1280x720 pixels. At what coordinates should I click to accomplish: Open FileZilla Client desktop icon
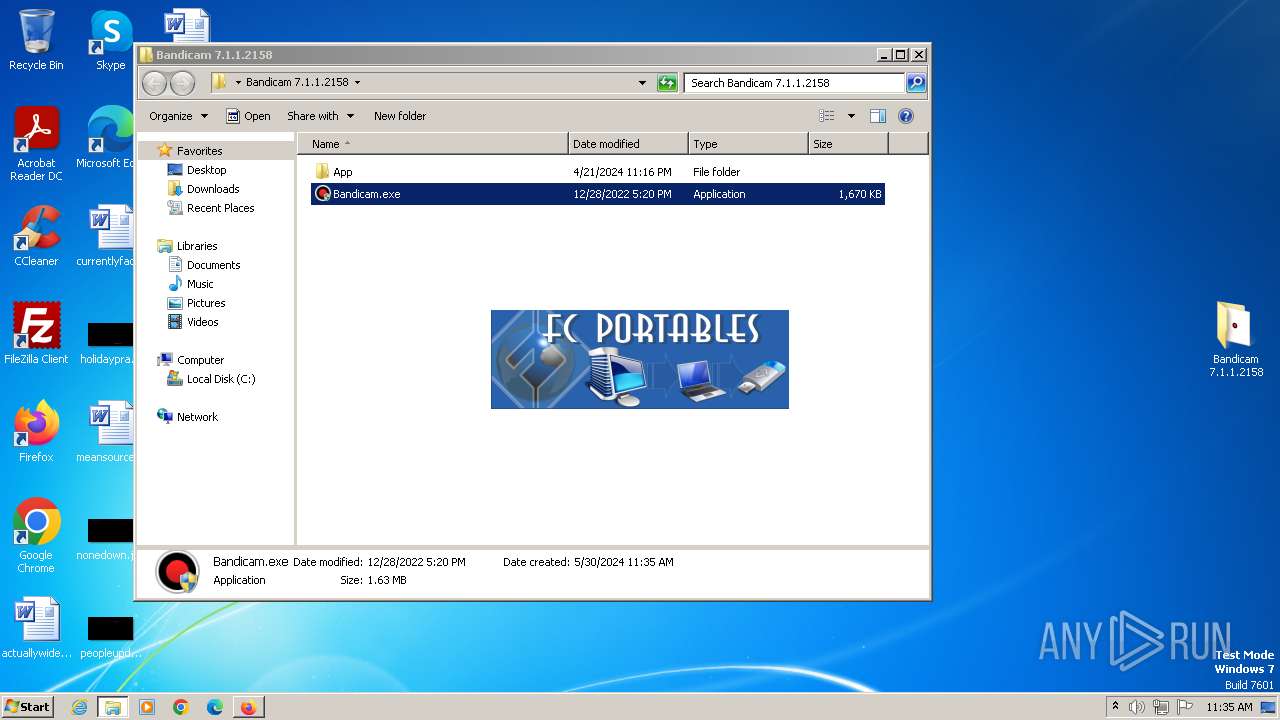coord(36,333)
